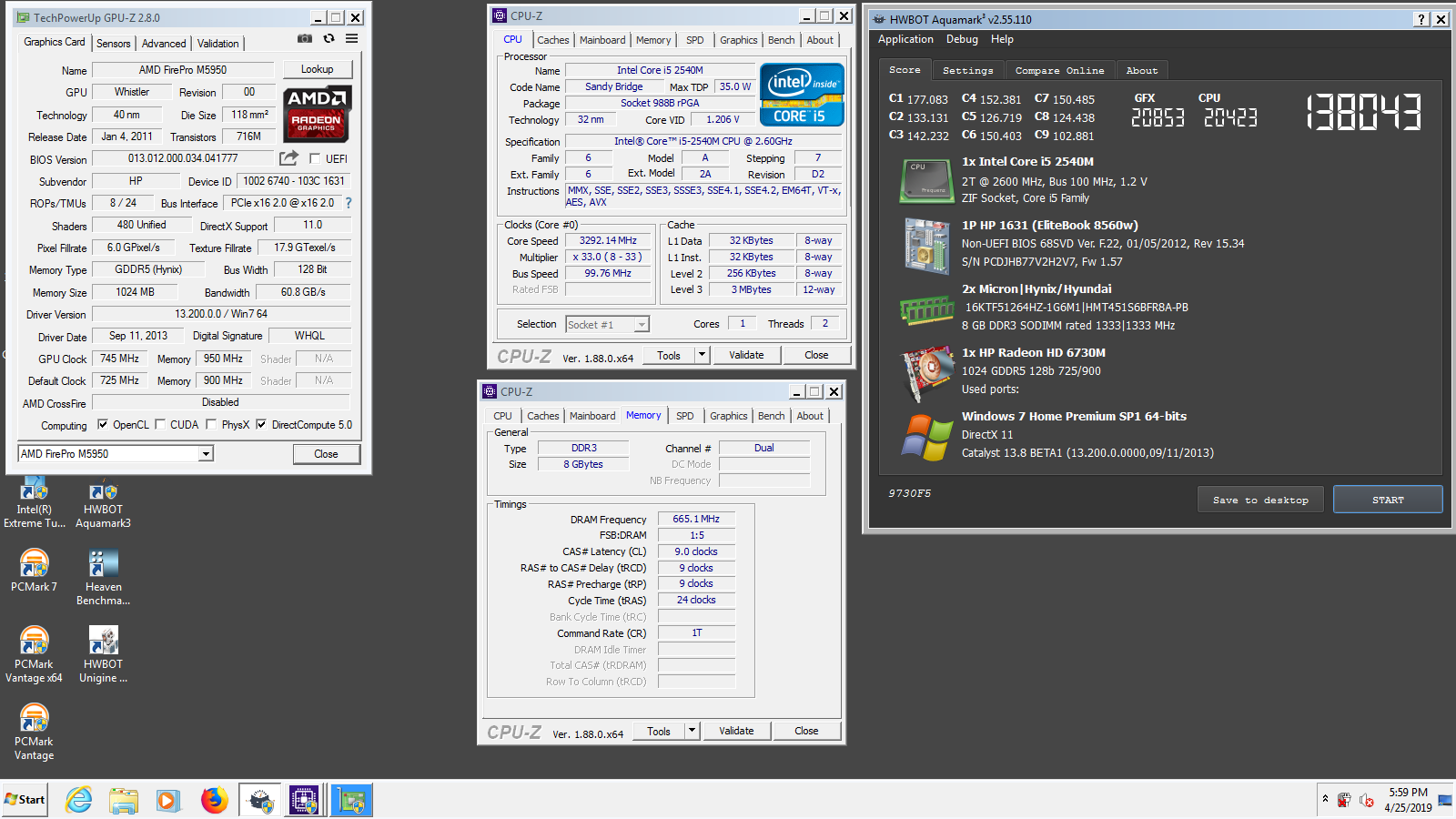Toggle the PhysX checkbox
This screenshot has height=819, width=1456.
(x=211, y=424)
